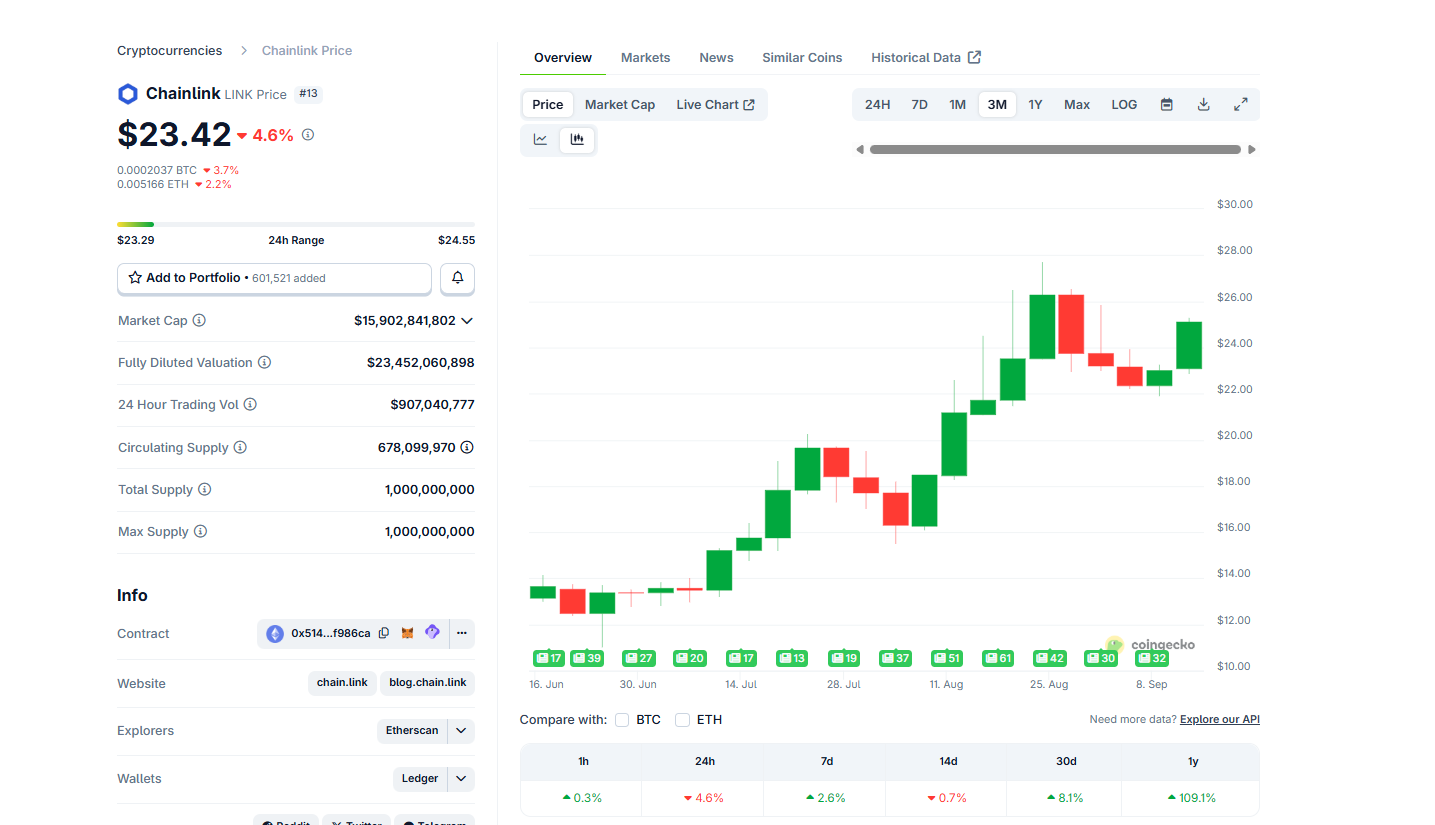
Task: Expand the Market Cap value chevron
Action: pos(466,321)
